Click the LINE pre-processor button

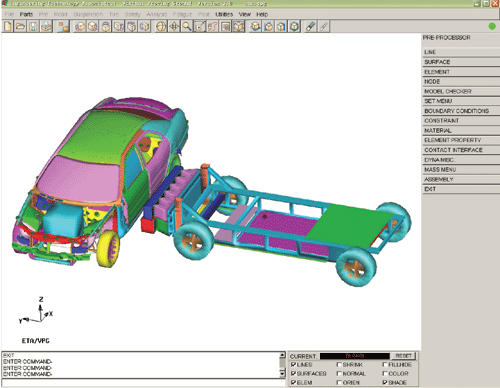tap(461, 52)
